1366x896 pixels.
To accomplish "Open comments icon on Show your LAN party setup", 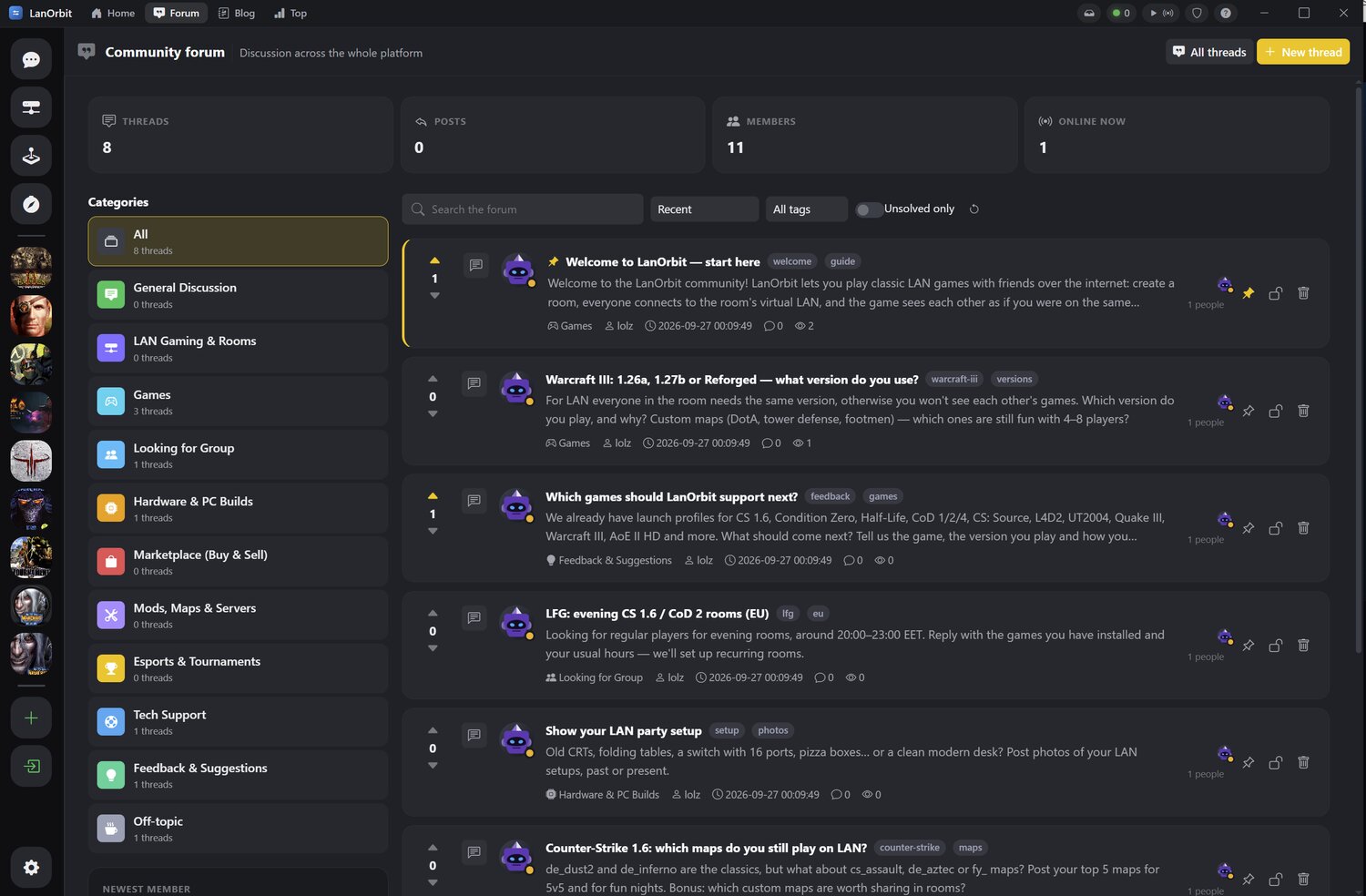I will 474,735.
